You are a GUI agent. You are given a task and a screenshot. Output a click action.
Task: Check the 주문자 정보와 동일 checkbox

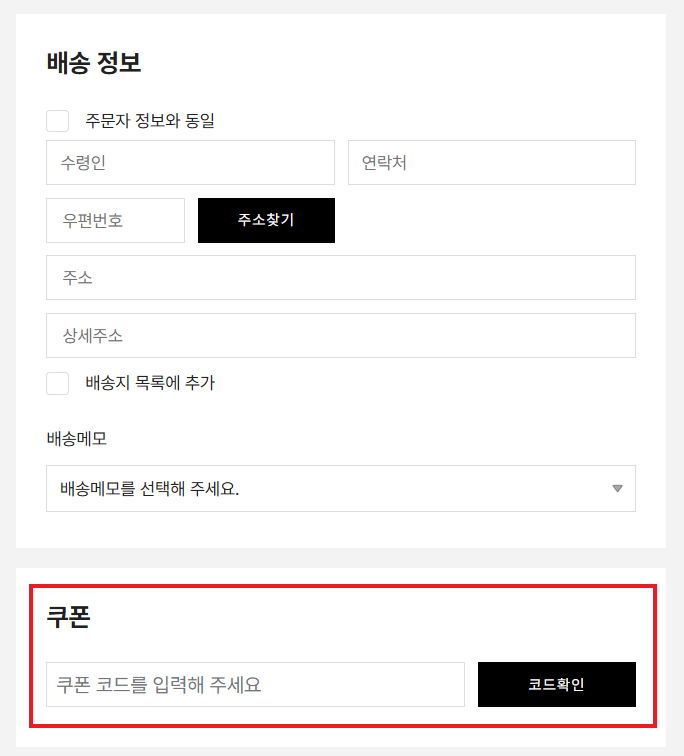point(58,121)
